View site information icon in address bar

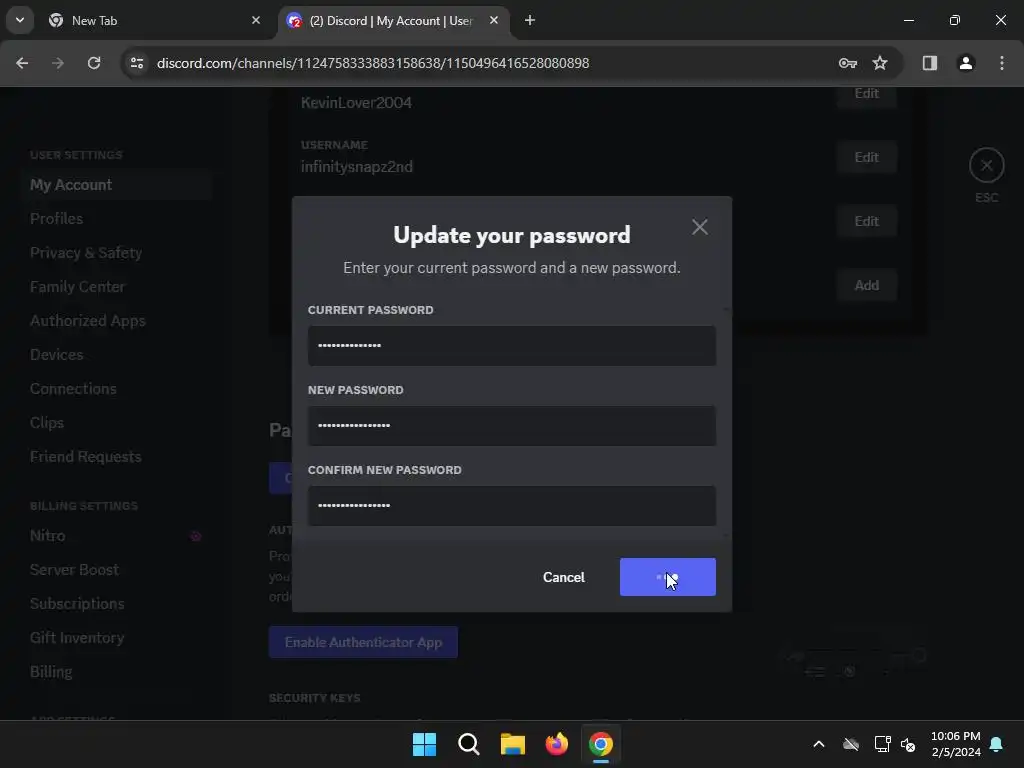[136, 63]
